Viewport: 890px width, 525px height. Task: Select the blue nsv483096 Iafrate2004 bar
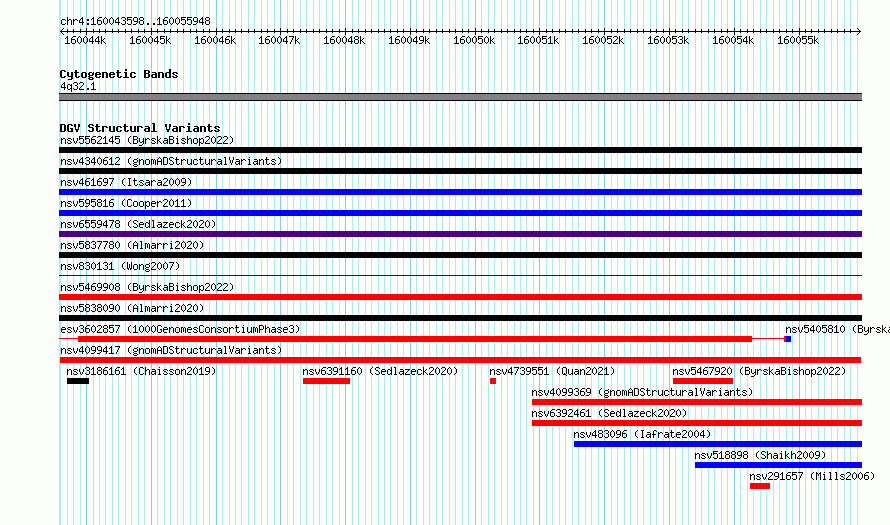click(x=718, y=444)
